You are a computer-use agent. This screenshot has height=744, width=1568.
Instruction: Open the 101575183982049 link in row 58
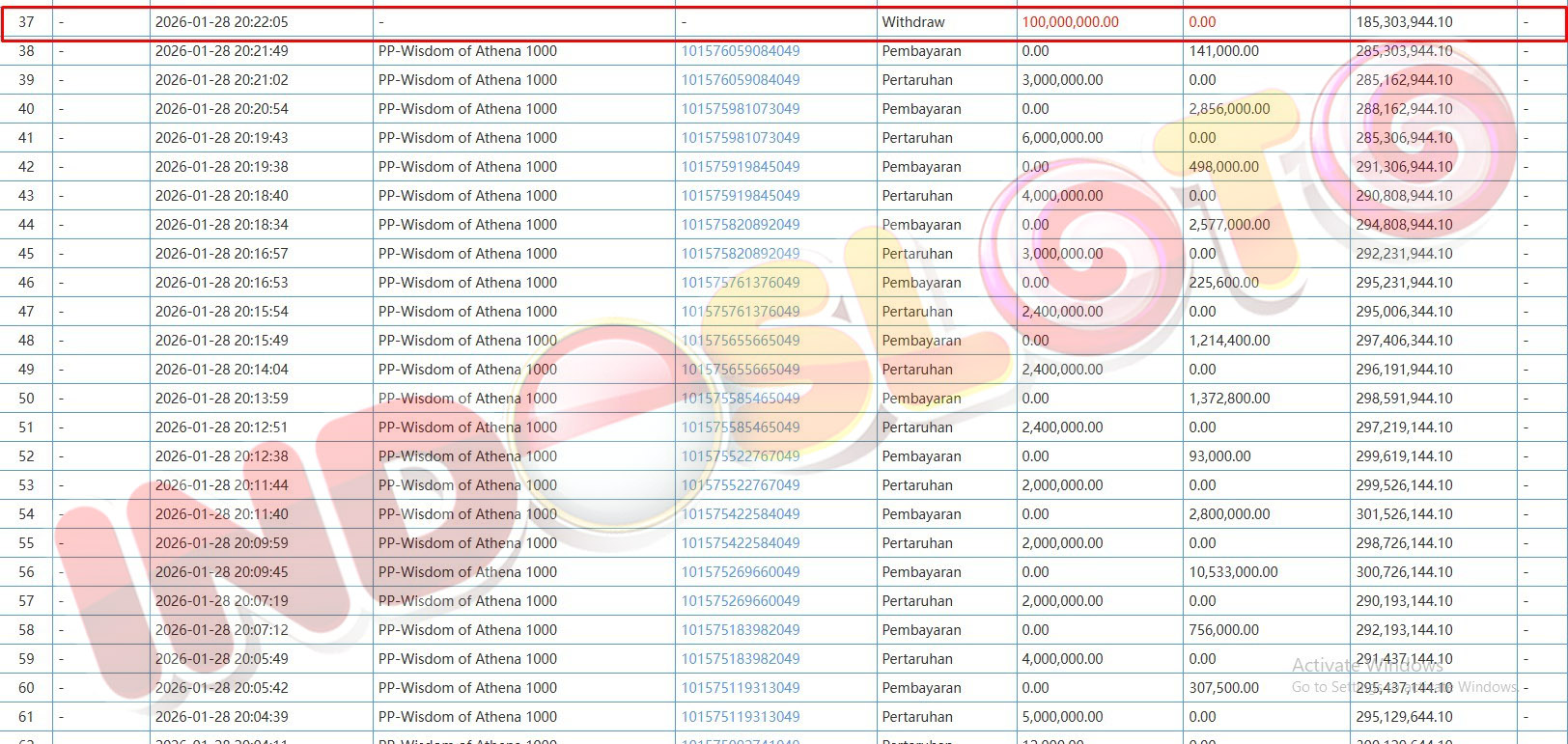(x=740, y=630)
